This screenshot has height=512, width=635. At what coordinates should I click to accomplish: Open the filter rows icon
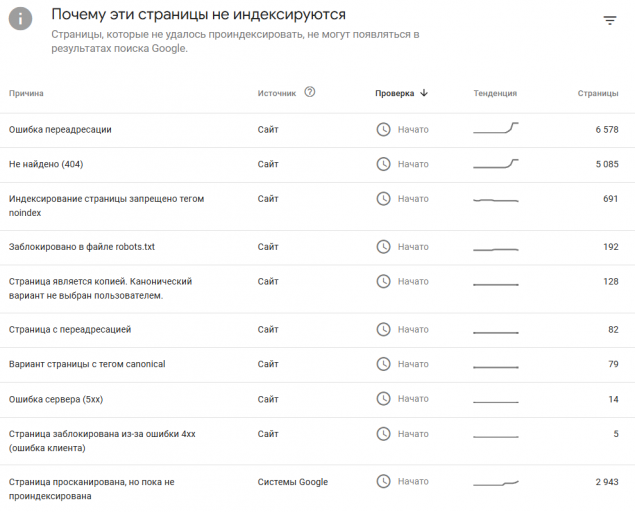tap(610, 21)
